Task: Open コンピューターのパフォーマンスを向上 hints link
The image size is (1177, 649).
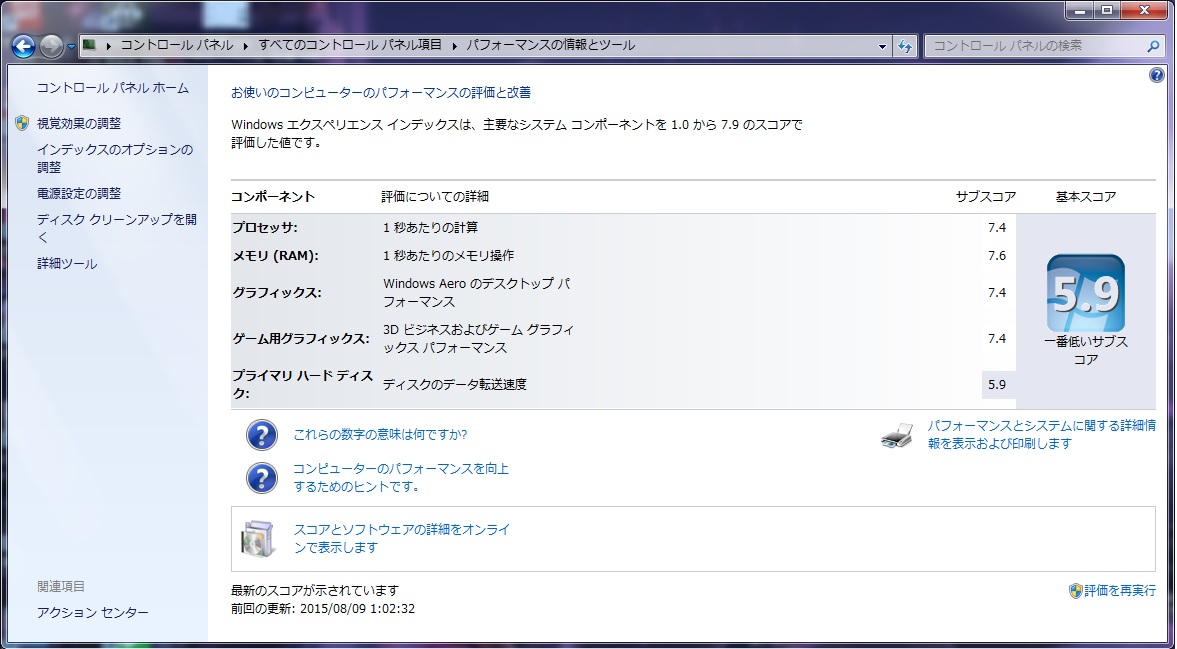Action: (401, 477)
